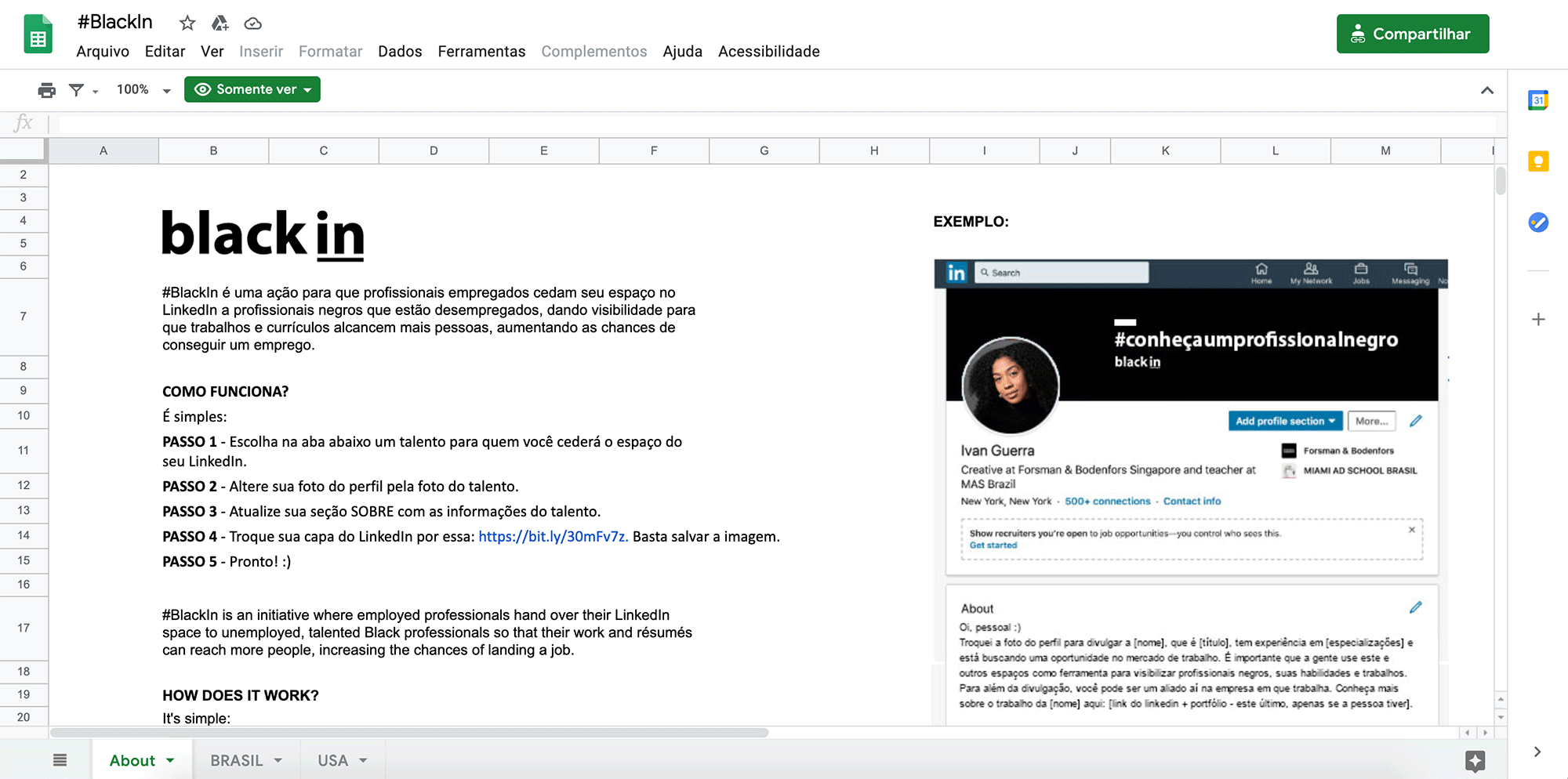Open the filter views dropdown arrow

[x=96, y=92]
